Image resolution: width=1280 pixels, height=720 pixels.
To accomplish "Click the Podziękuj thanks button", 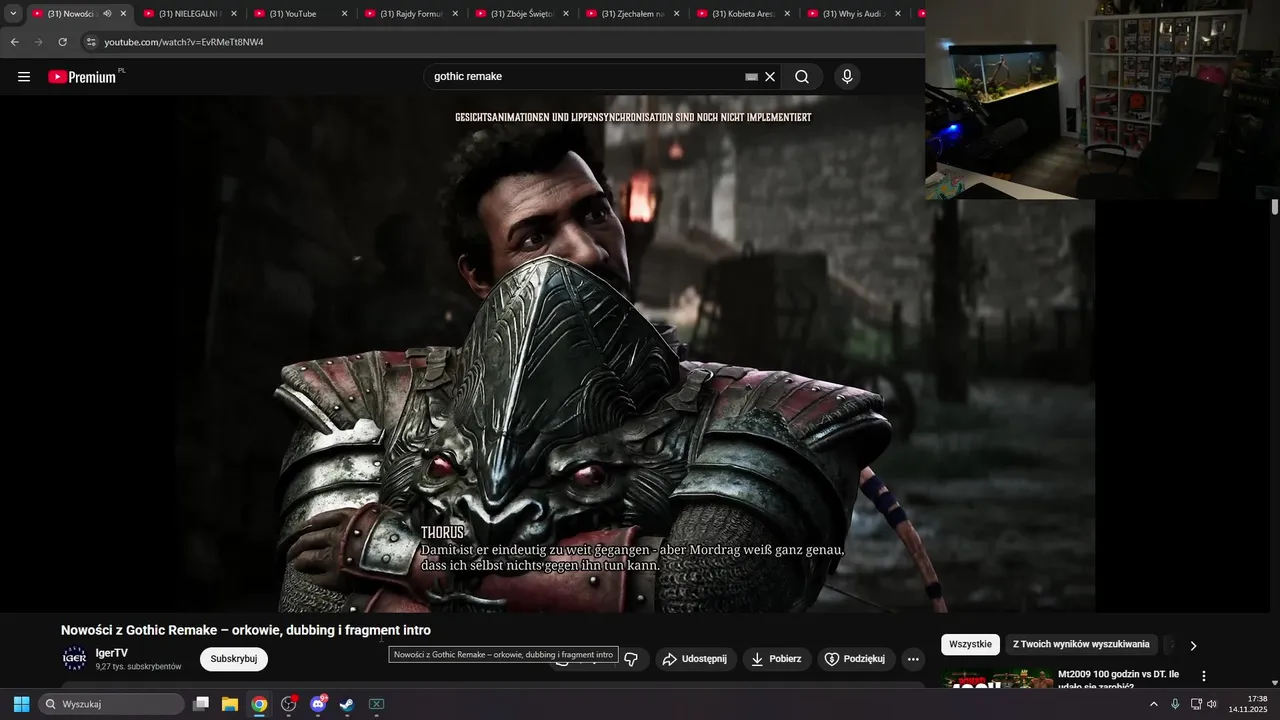I will click(x=856, y=659).
